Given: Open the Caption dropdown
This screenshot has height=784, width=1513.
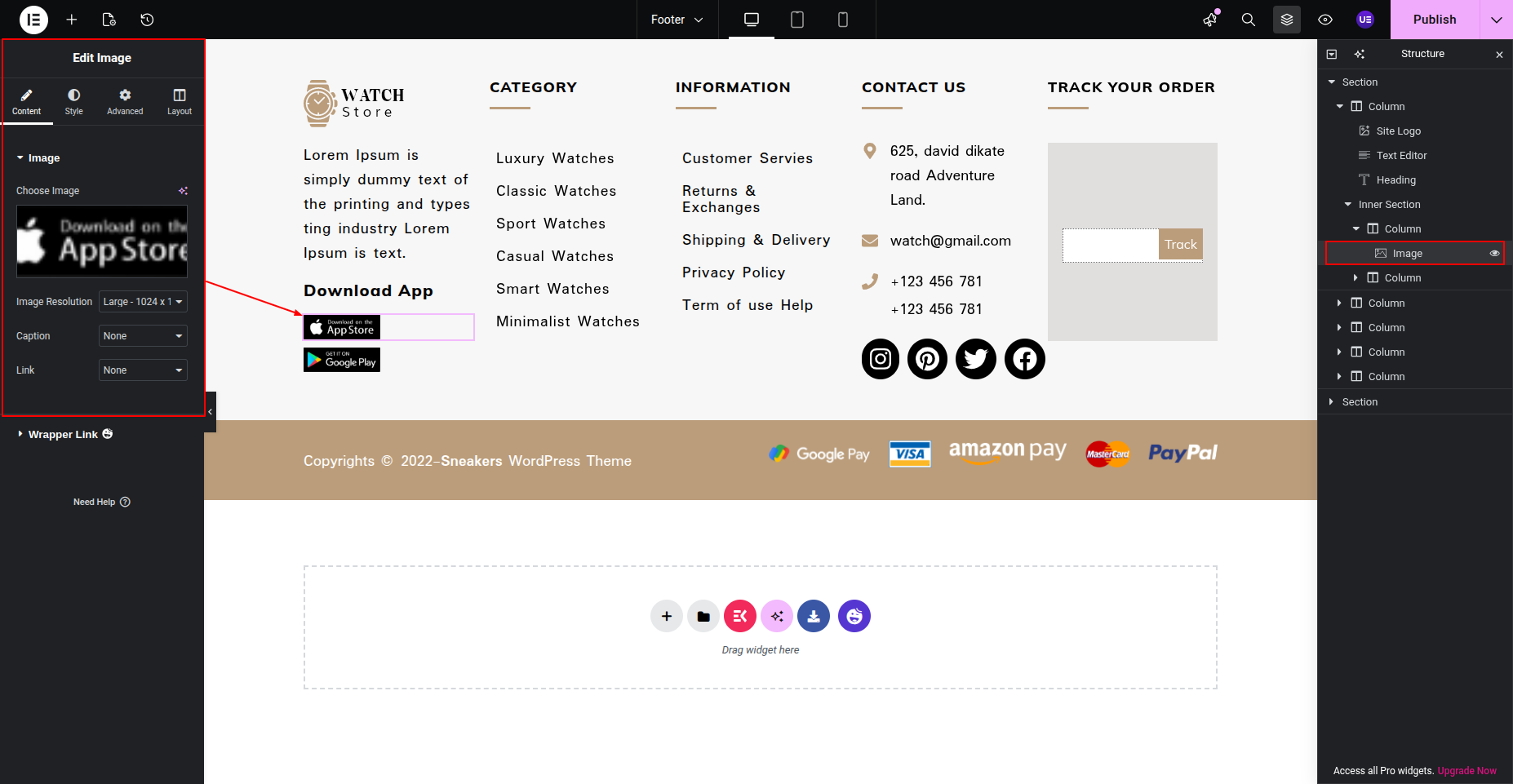Looking at the screenshot, I should tap(143, 336).
